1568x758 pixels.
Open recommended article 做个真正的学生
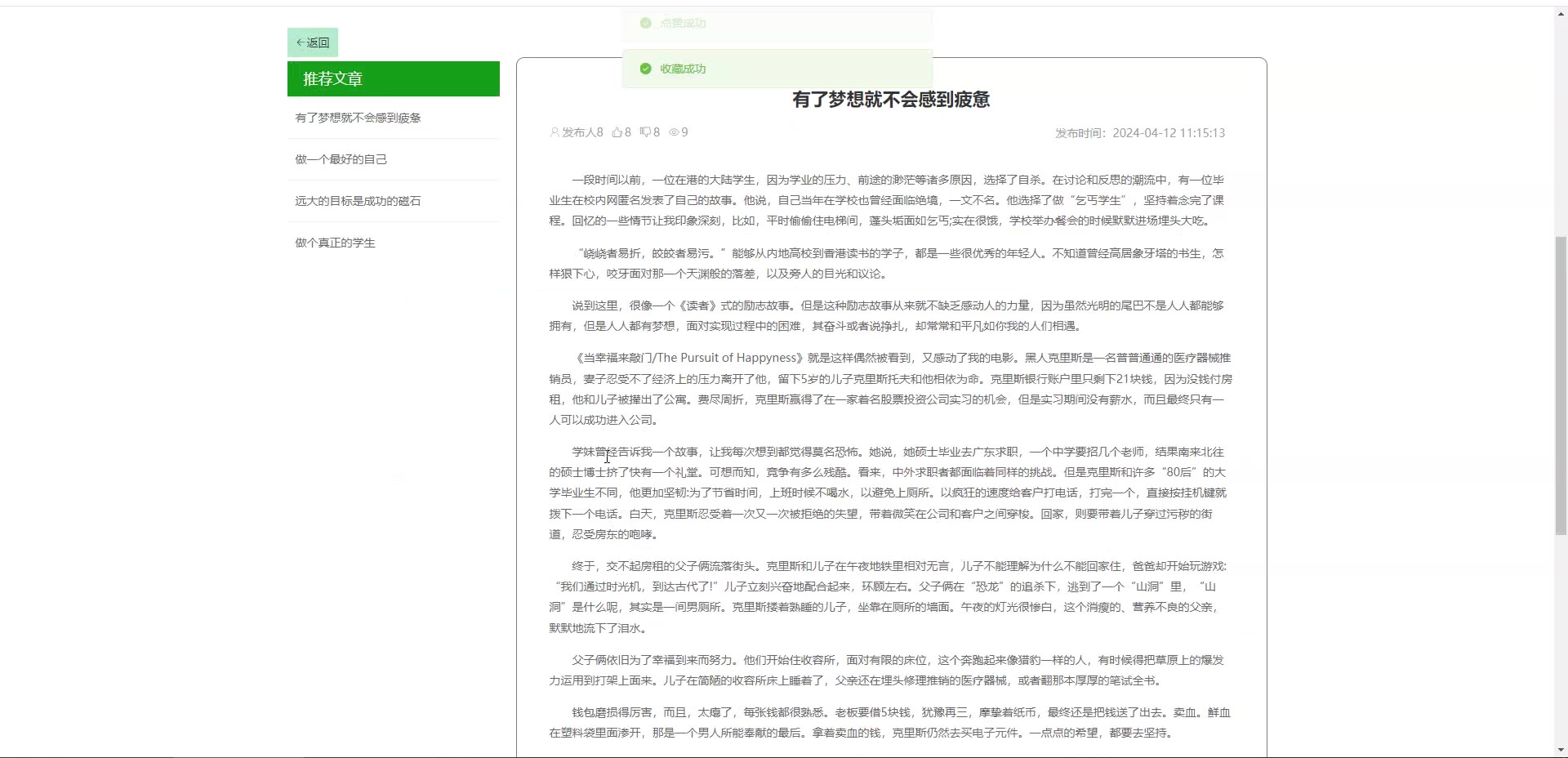pos(335,243)
